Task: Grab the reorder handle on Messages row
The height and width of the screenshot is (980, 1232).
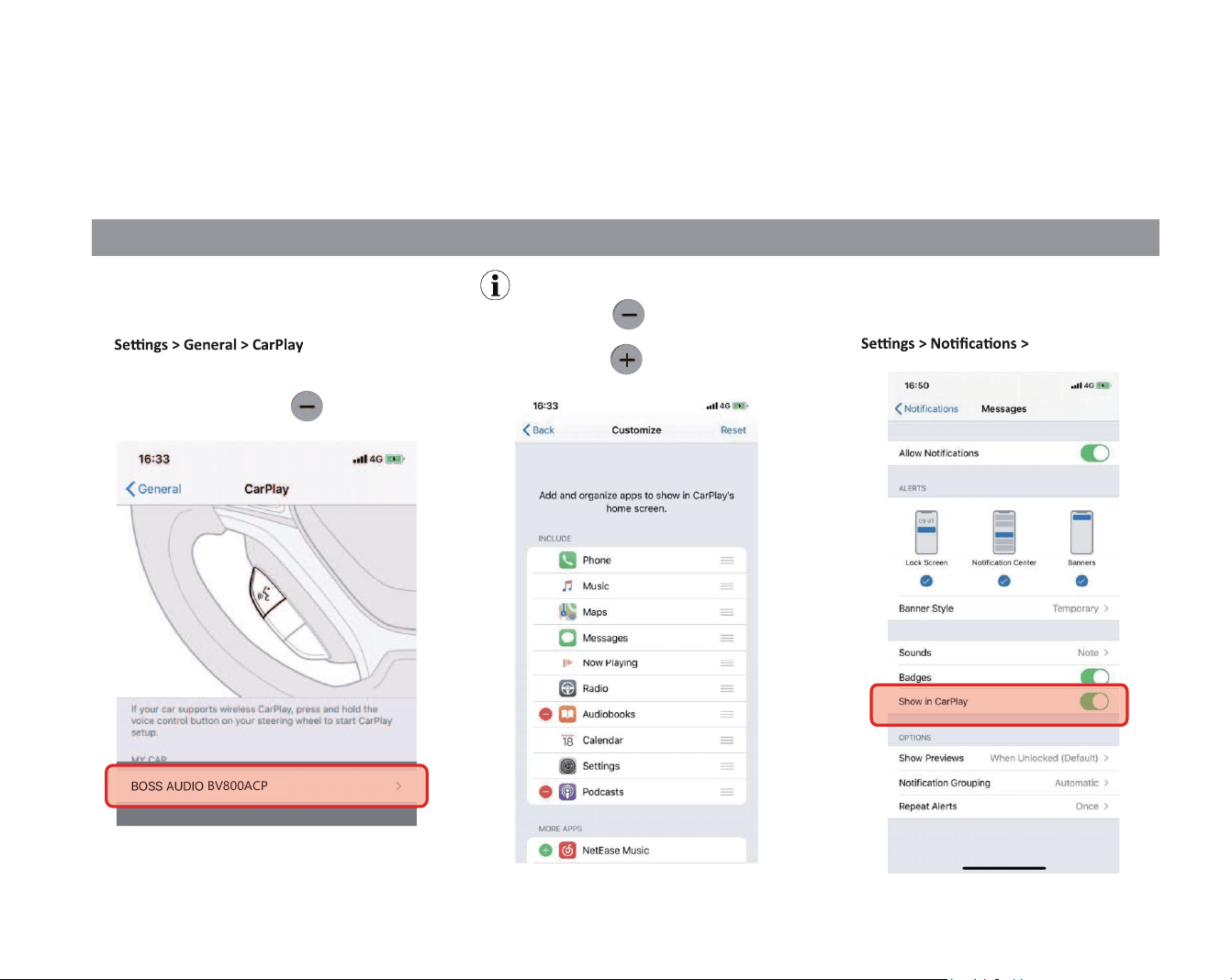Action: (x=727, y=638)
